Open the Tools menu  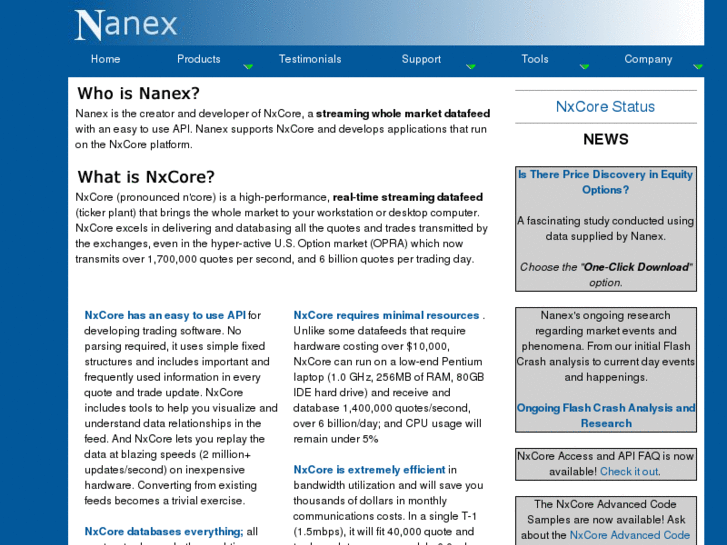[535, 59]
